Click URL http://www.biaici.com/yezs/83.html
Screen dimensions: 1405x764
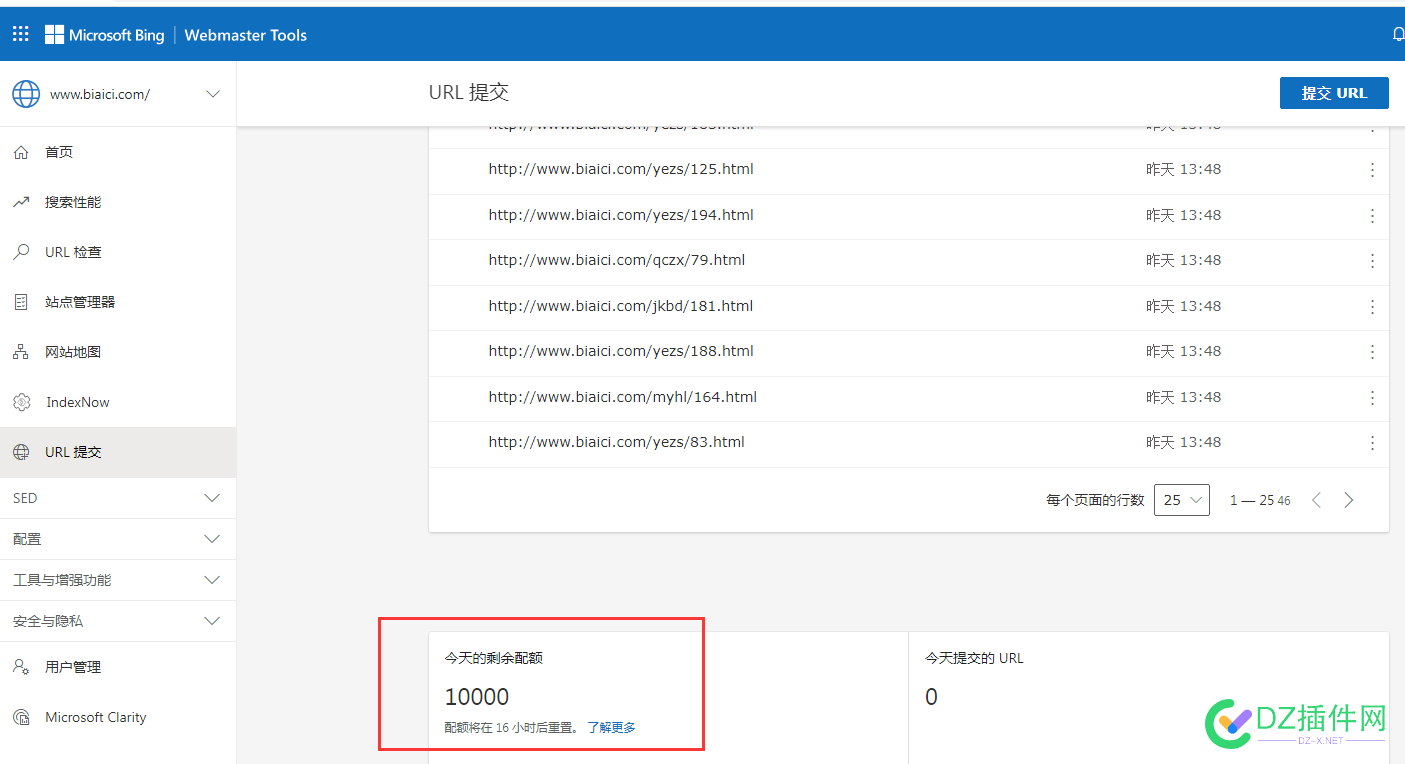pyautogui.click(x=617, y=442)
